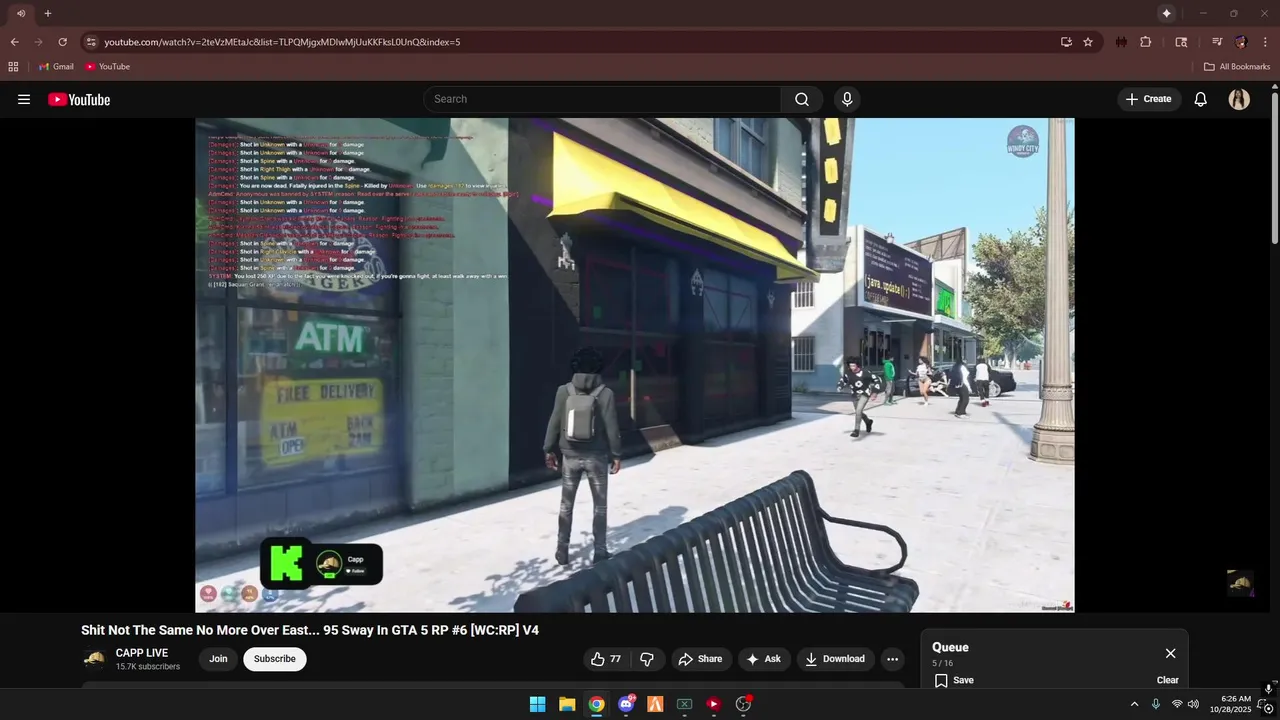Click the CAPP LIVE channel avatar

[94, 659]
